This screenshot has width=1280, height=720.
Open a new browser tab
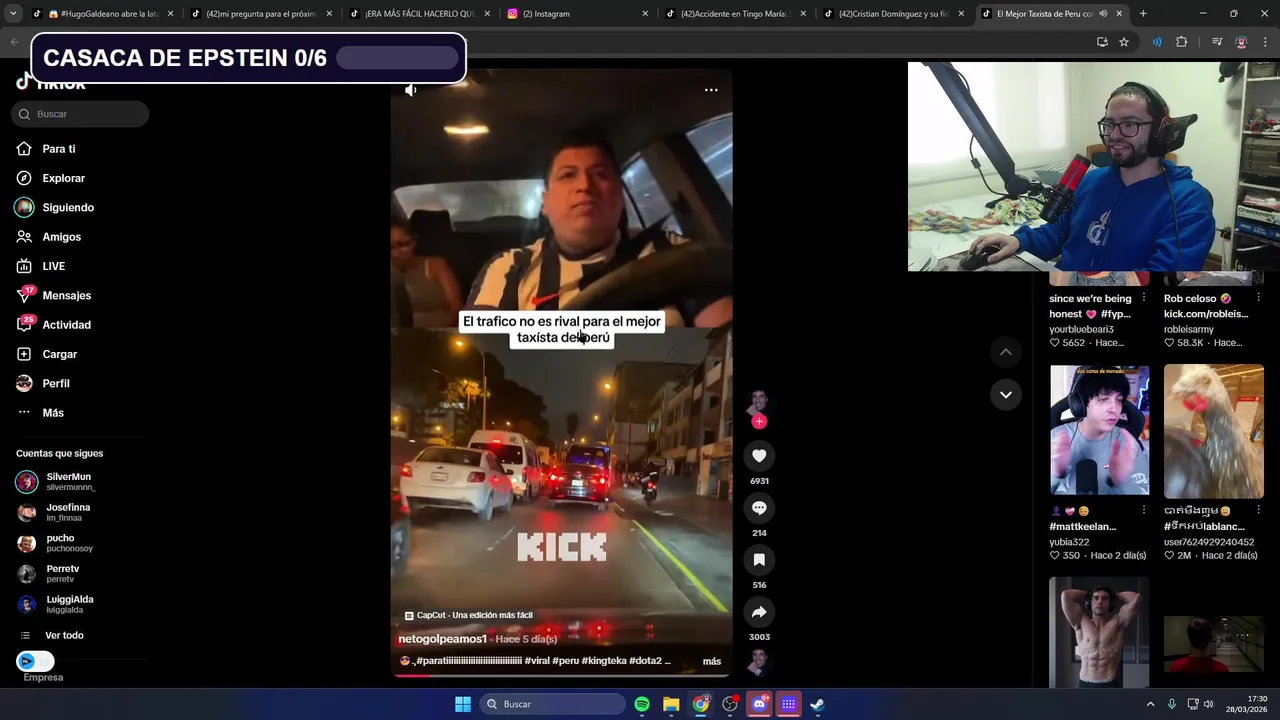click(1143, 14)
